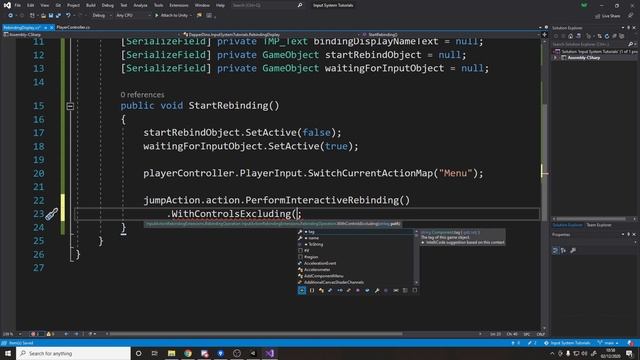
Task: Toggle the first highlighted IntelliSense filter icon
Action: click(x=302, y=290)
